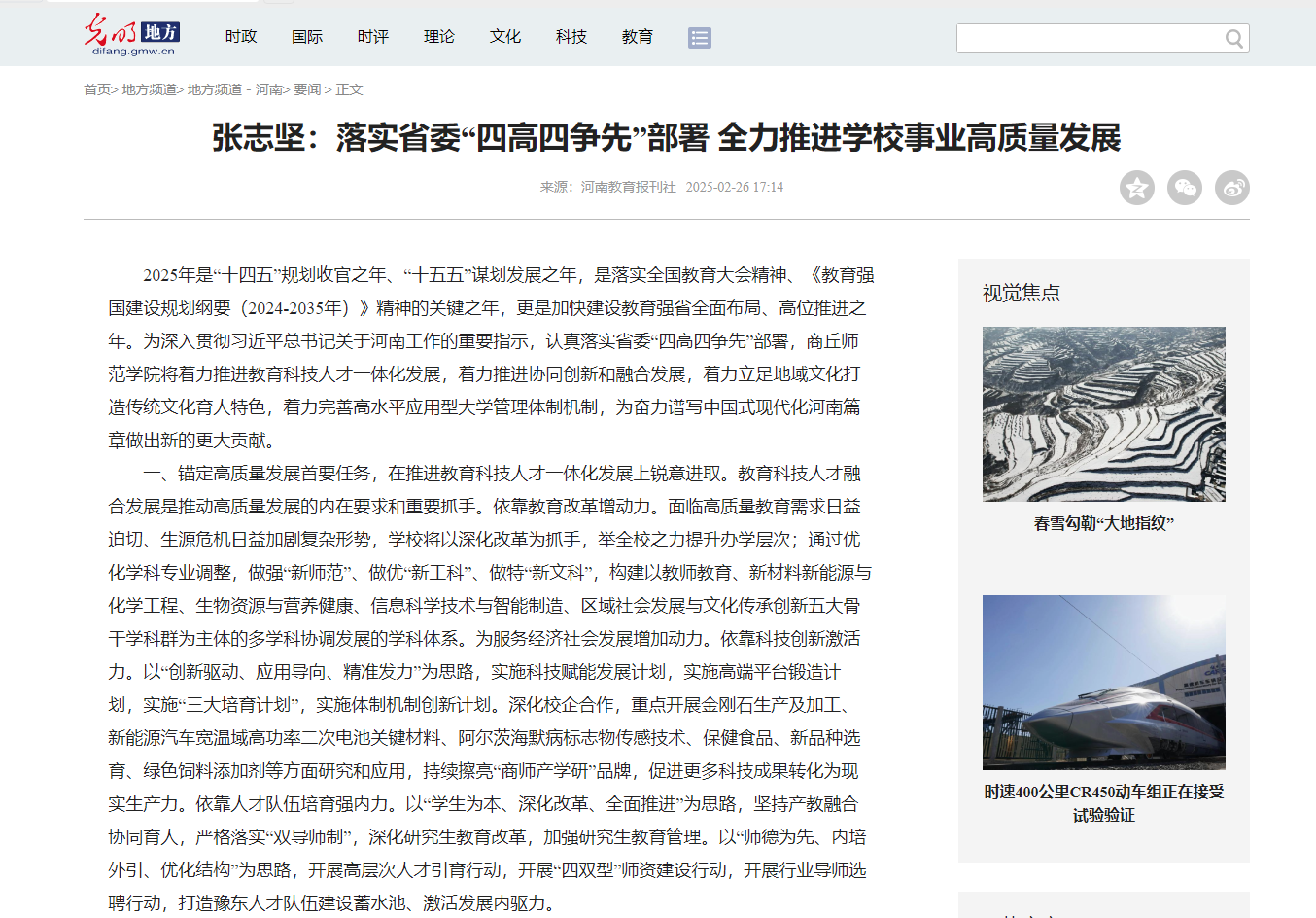This screenshot has height=918, width=1316.
Task: Click the 正文 breadcrumb text
Action: [349, 89]
